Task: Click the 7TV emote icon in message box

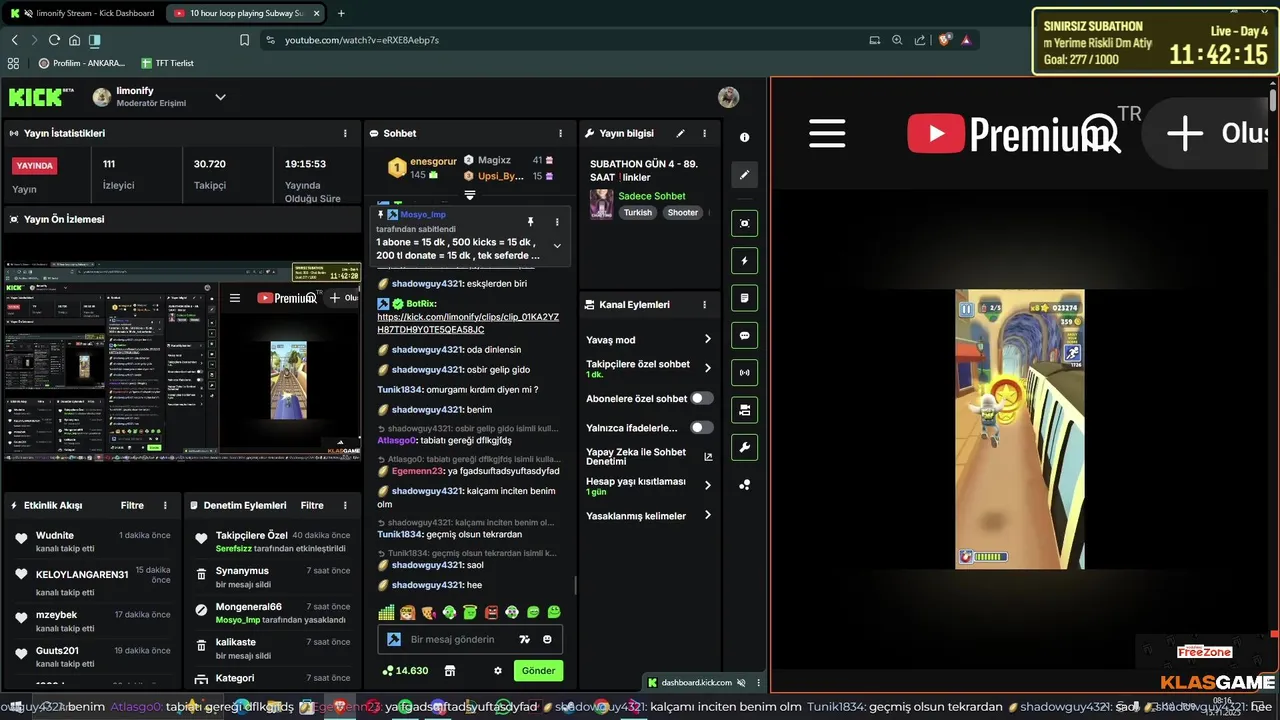Action: click(x=524, y=640)
